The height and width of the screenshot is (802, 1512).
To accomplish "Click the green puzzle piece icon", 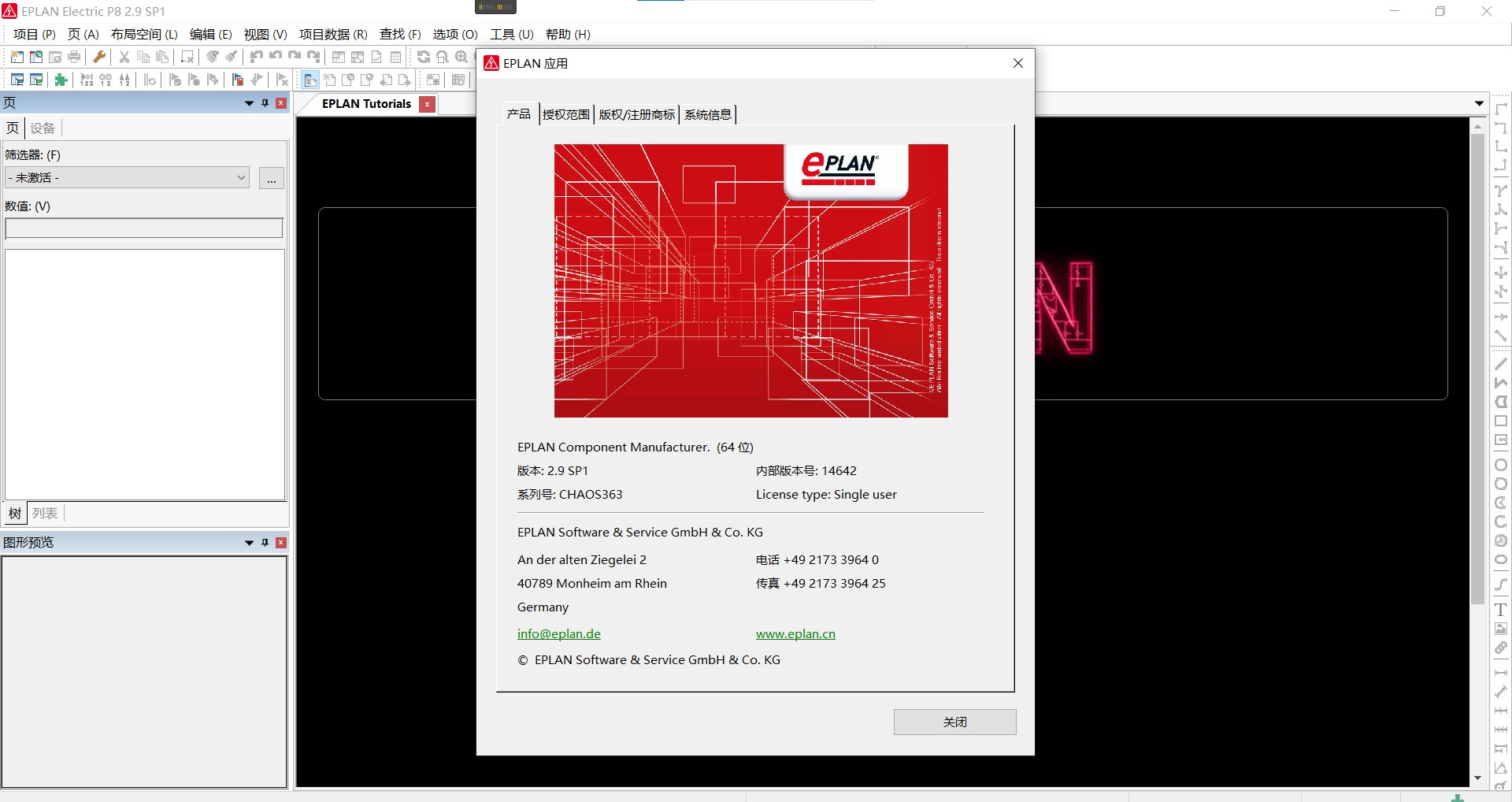I will (61, 80).
